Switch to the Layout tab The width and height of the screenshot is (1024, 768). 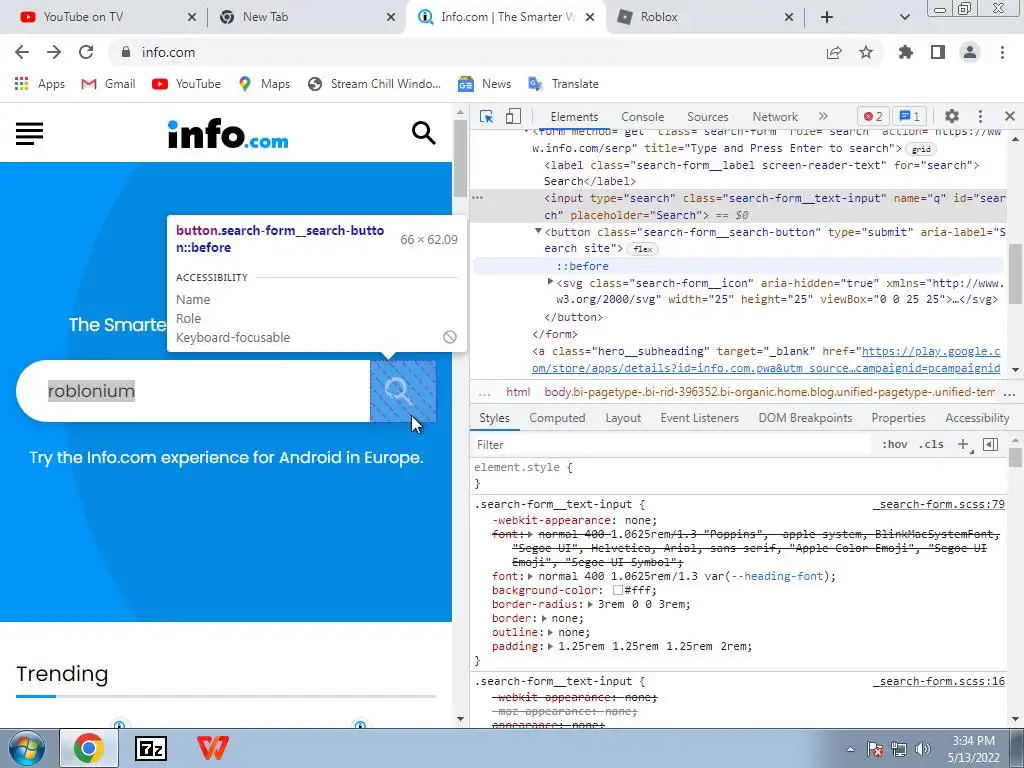tap(623, 418)
